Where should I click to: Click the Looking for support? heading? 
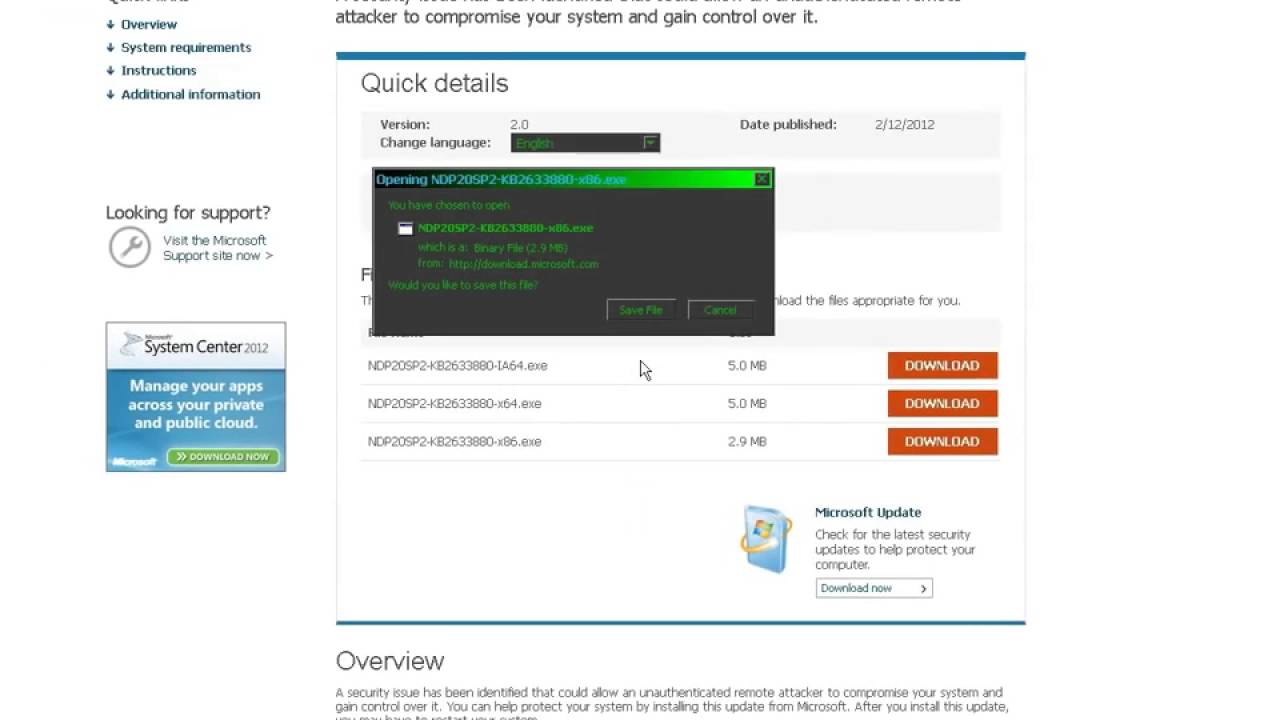tap(188, 213)
